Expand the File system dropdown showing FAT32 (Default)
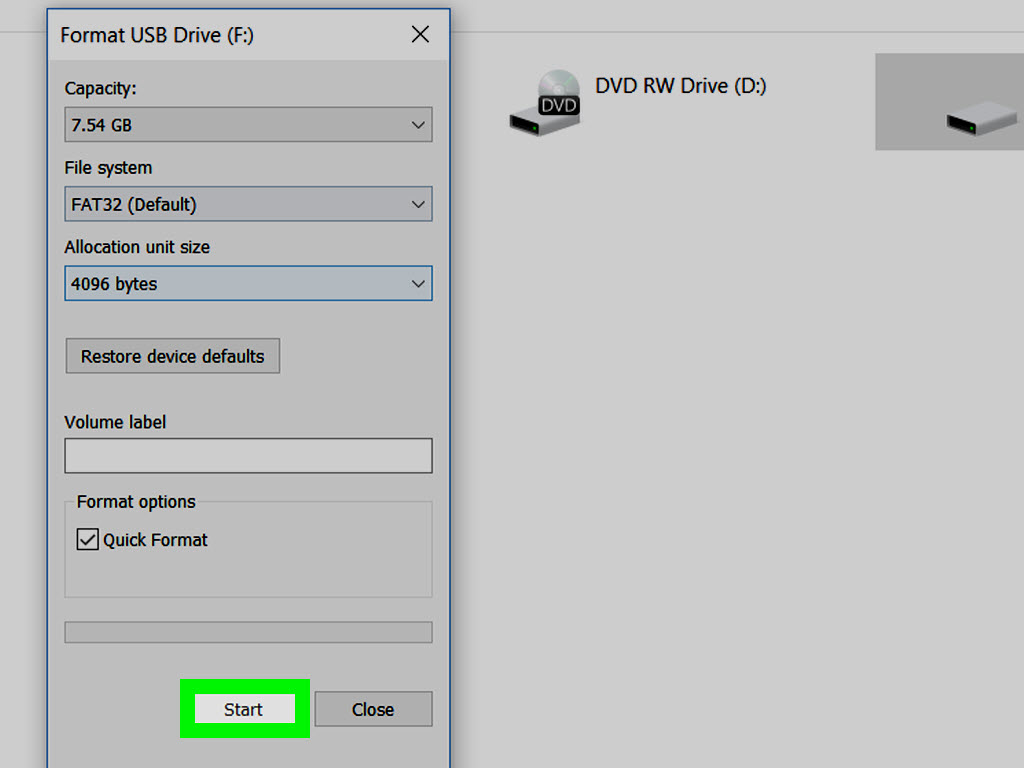 click(248, 204)
